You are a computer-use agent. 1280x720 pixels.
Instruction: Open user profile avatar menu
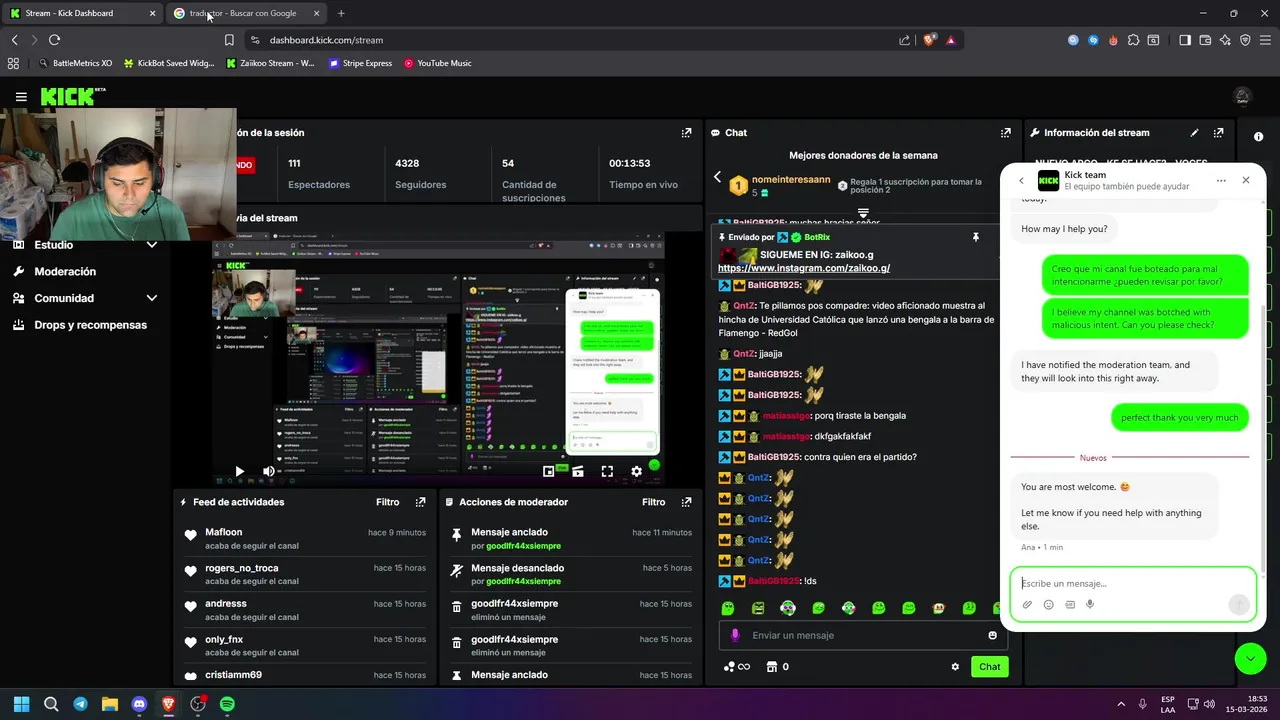(x=1242, y=97)
